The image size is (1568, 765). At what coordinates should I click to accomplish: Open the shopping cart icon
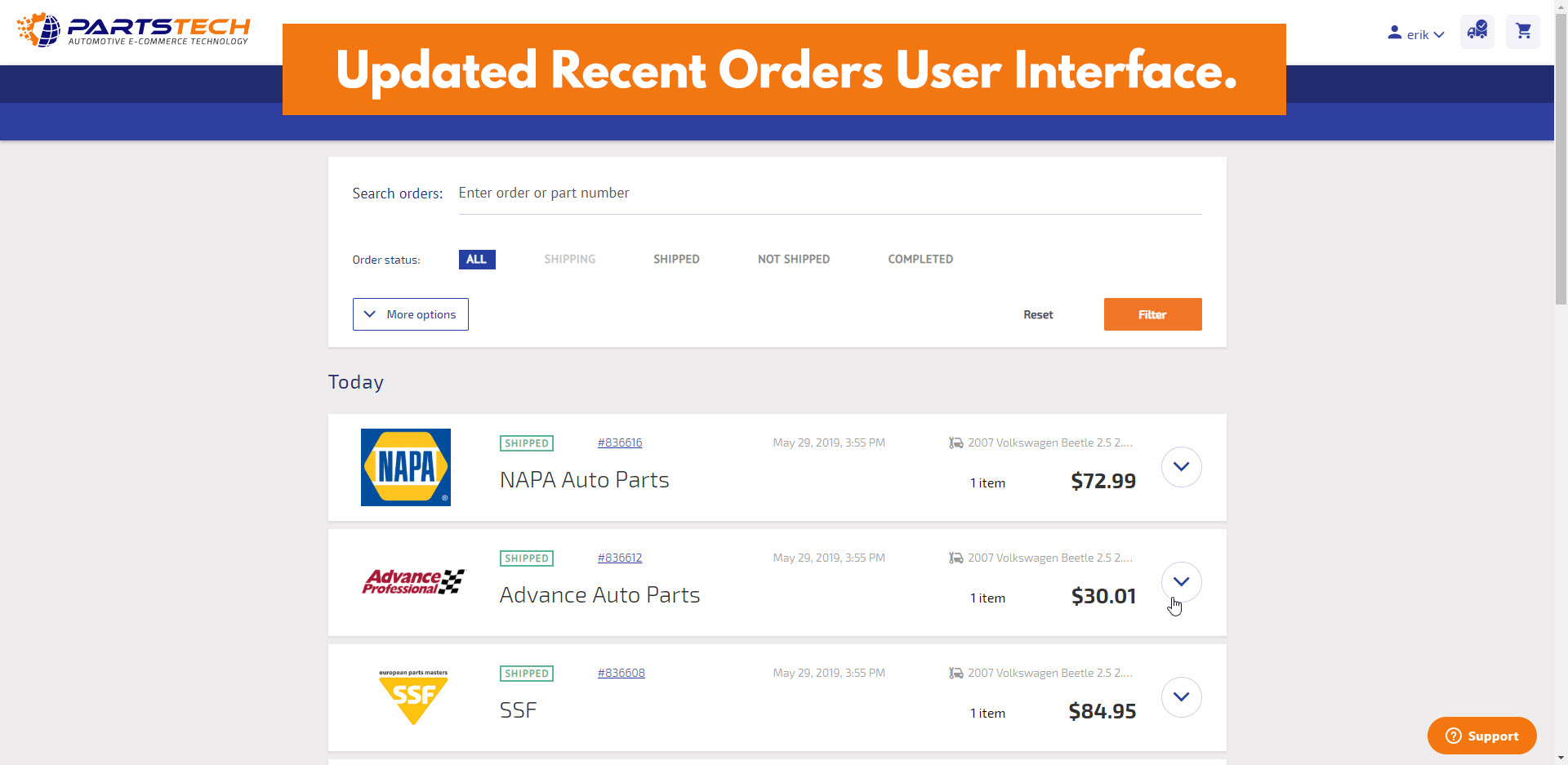pos(1523,32)
